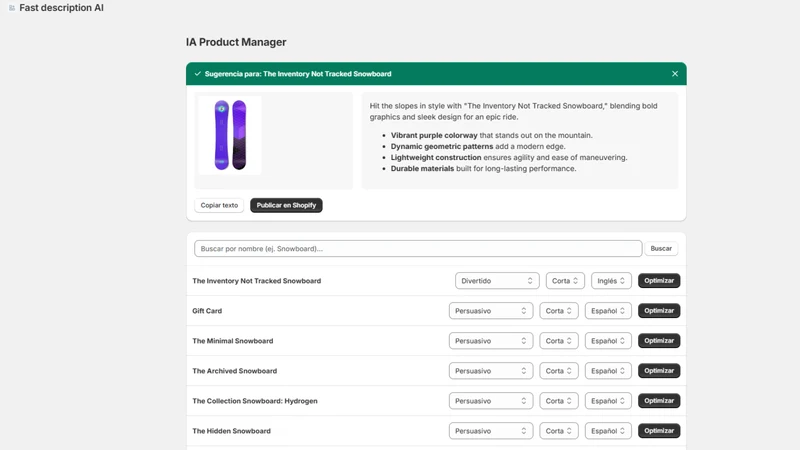Open Español dropdown for The Minimal Snowboard
This screenshot has width=800, height=450.
(x=608, y=341)
